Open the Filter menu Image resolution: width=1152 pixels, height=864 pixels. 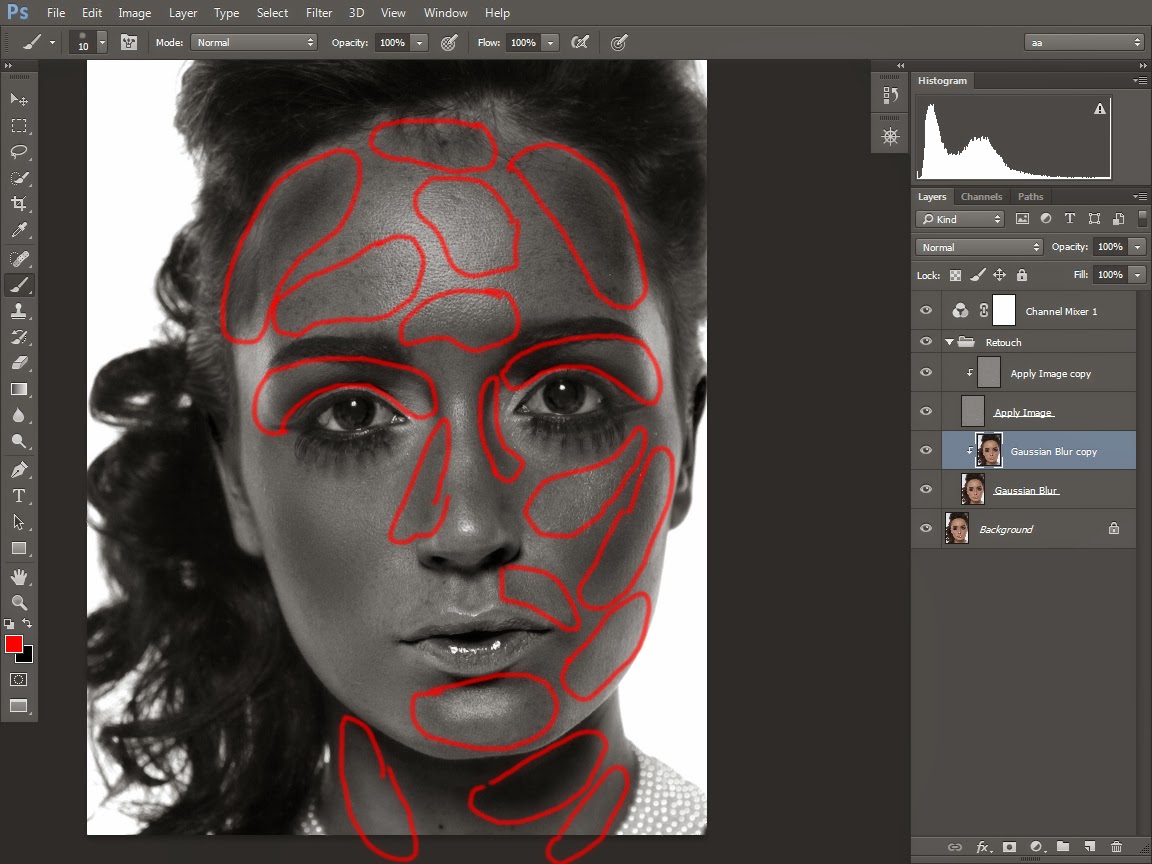point(319,13)
